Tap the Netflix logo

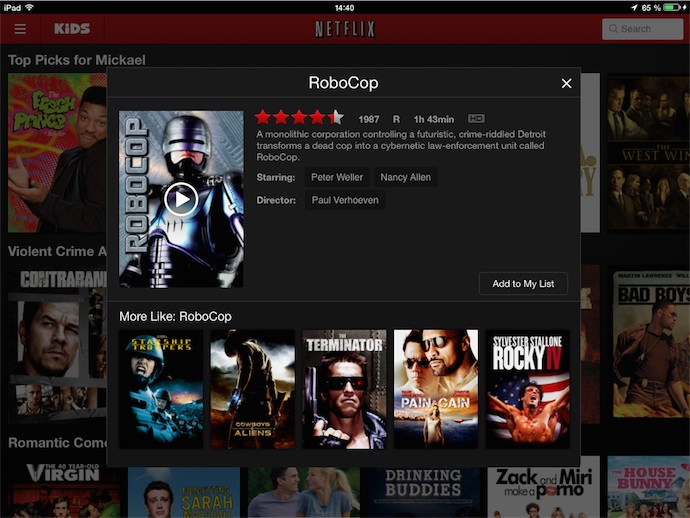(x=345, y=29)
